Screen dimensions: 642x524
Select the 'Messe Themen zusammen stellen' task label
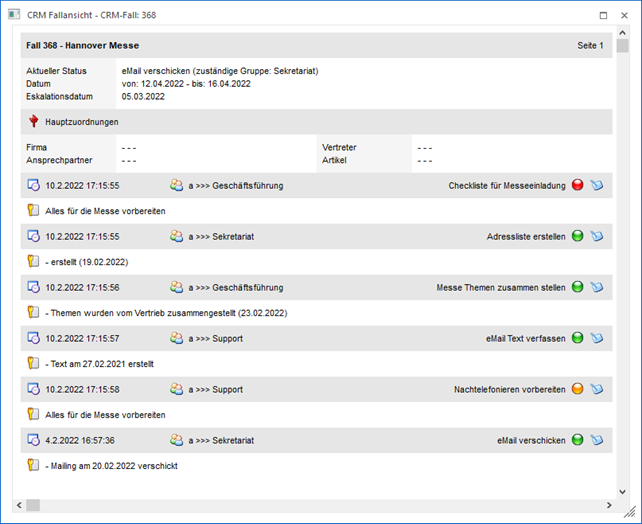tap(500, 287)
